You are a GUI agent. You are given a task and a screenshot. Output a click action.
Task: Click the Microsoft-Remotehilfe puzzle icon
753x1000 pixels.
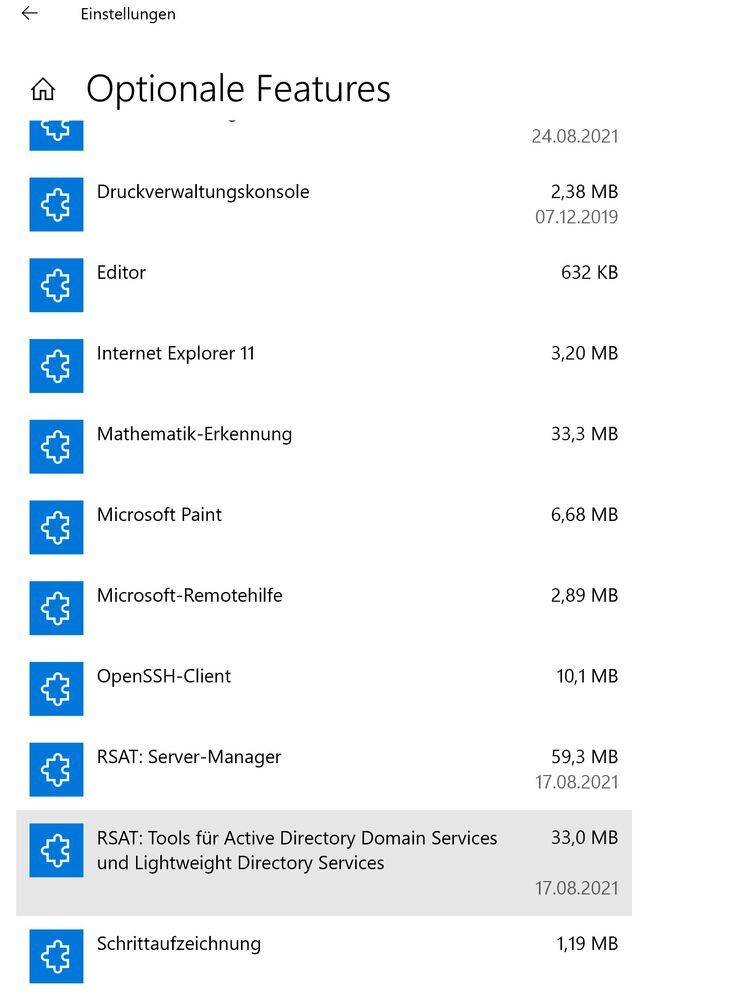56,608
